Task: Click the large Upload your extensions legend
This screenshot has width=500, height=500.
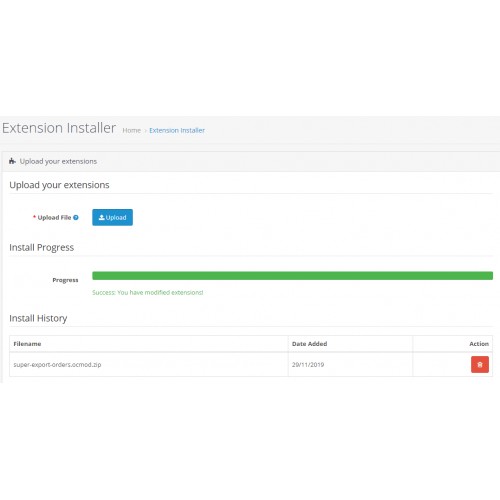Action: 59,185
